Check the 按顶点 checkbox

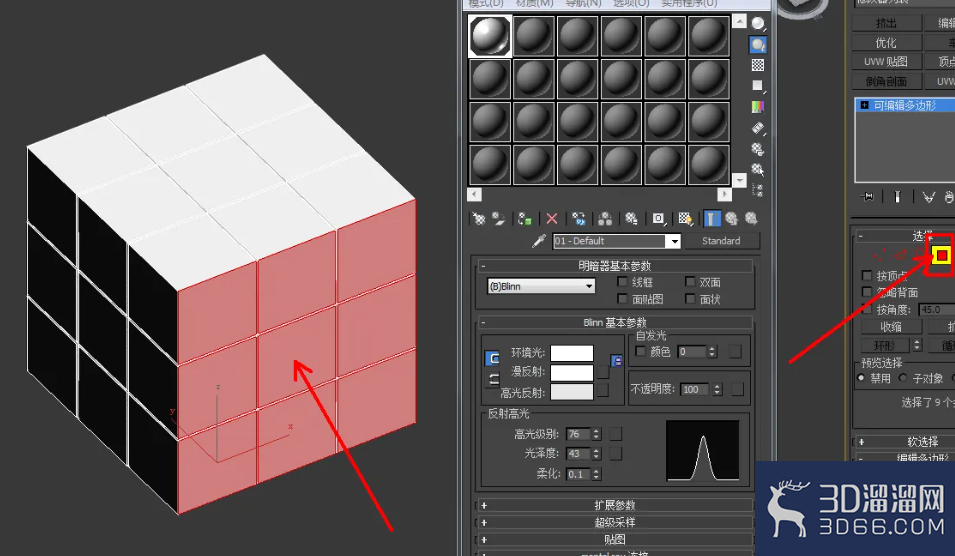[867, 275]
